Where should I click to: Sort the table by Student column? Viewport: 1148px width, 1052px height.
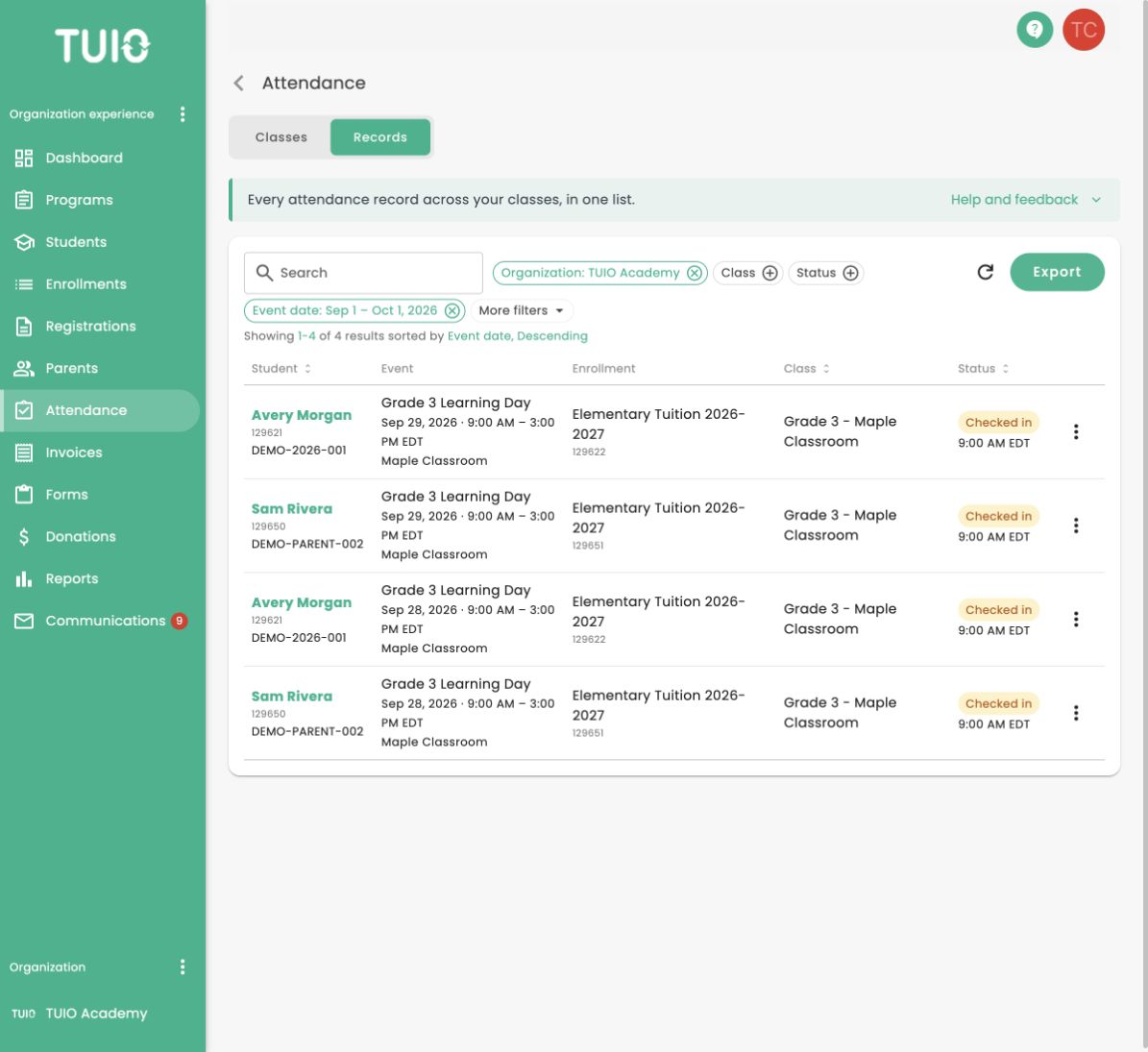point(281,368)
